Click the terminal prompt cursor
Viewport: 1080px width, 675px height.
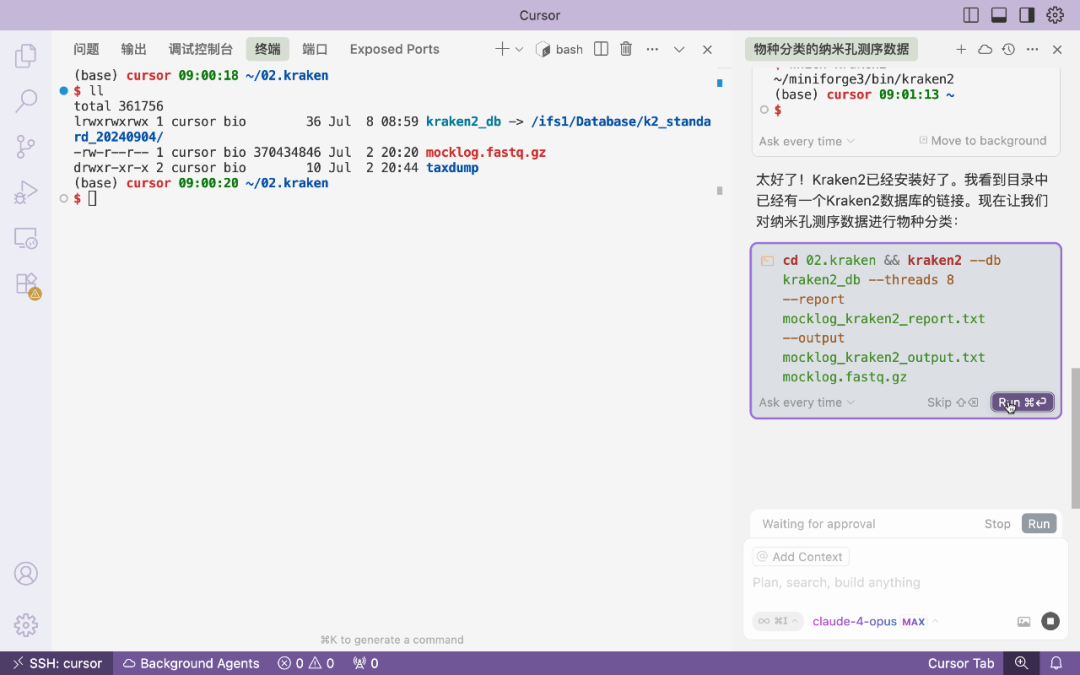(x=92, y=198)
